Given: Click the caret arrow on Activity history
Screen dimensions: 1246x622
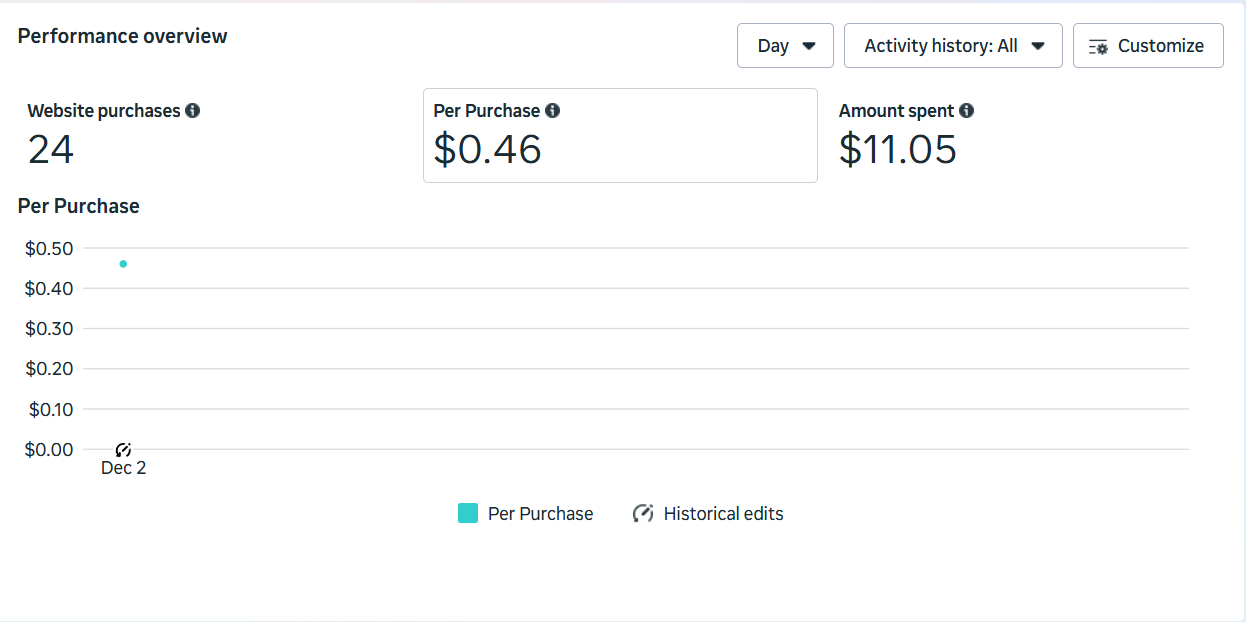Looking at the screenshot, I should pyautogui.click(x=1038, y=46).
